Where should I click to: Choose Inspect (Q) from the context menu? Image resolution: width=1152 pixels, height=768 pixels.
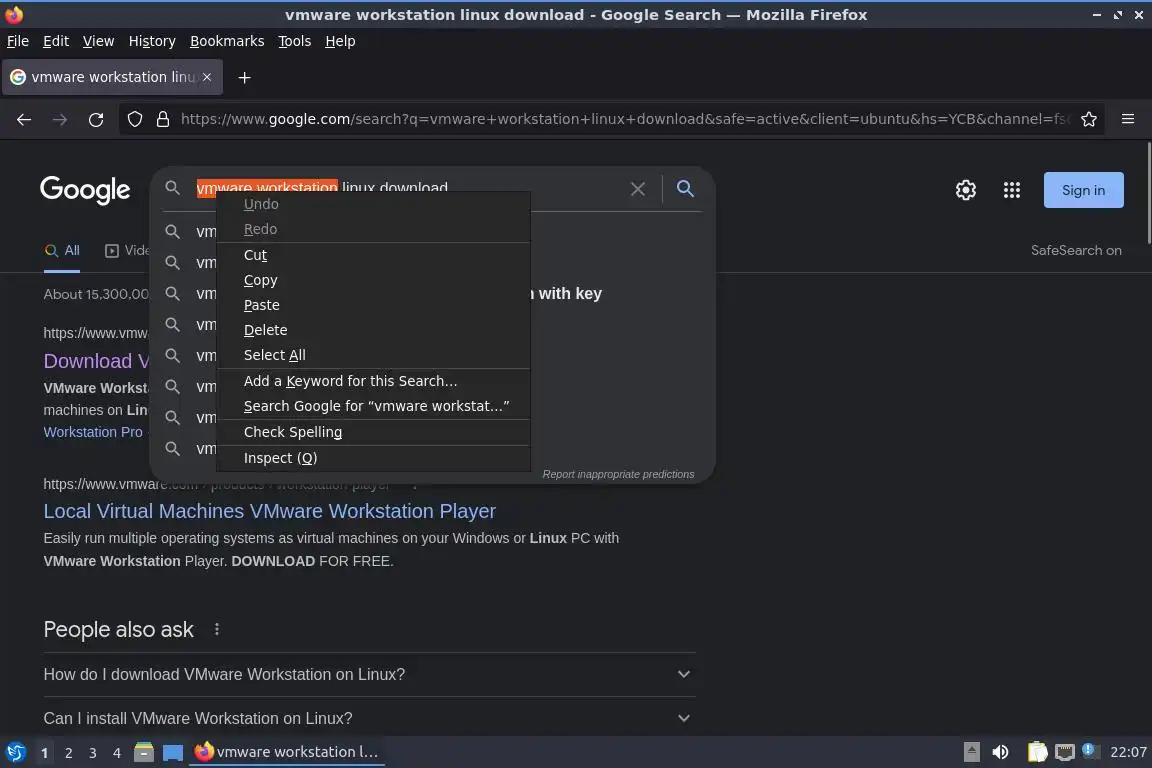click(373, 458)
